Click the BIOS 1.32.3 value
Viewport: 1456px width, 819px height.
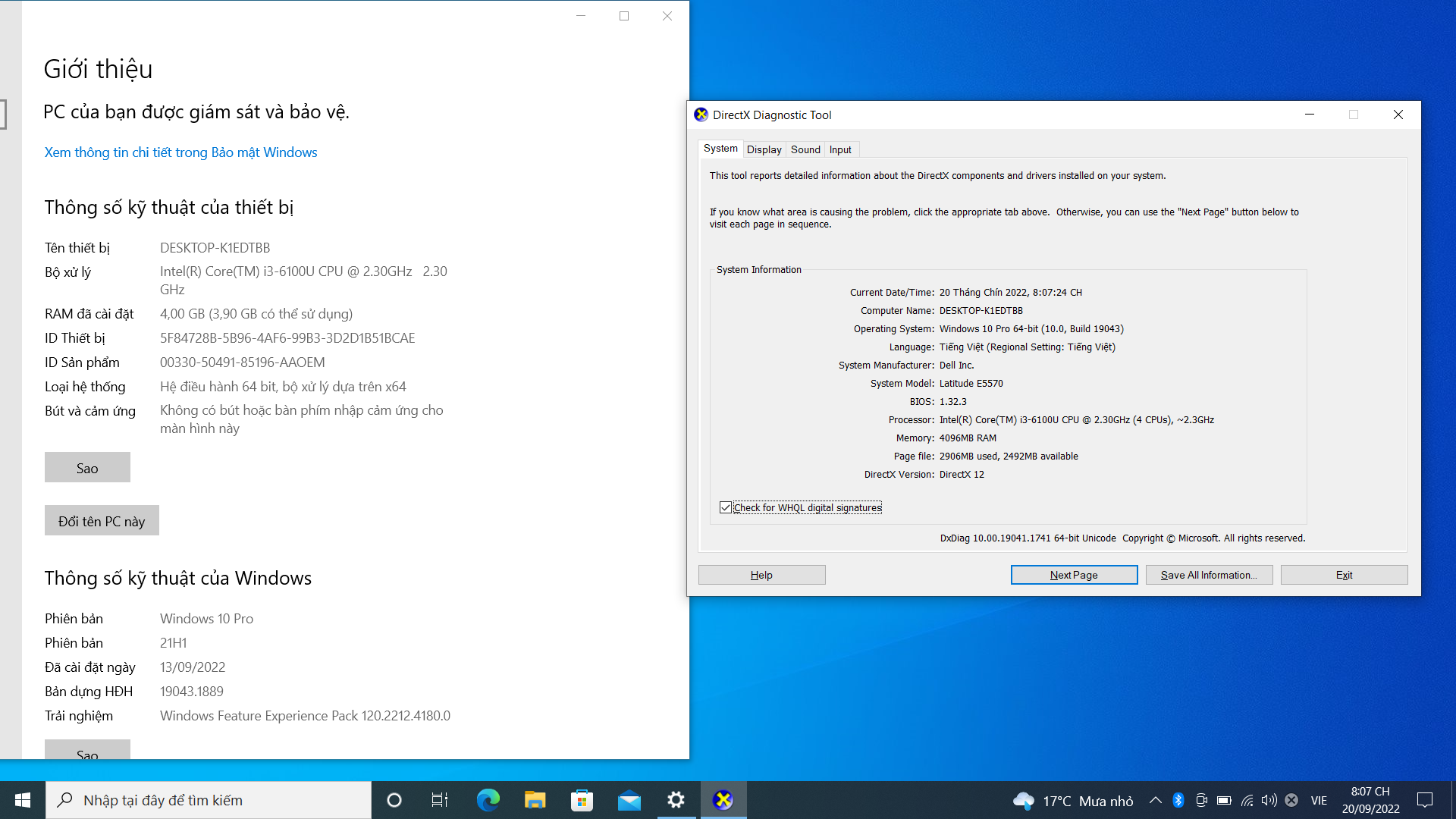click(x=952, y=402)
